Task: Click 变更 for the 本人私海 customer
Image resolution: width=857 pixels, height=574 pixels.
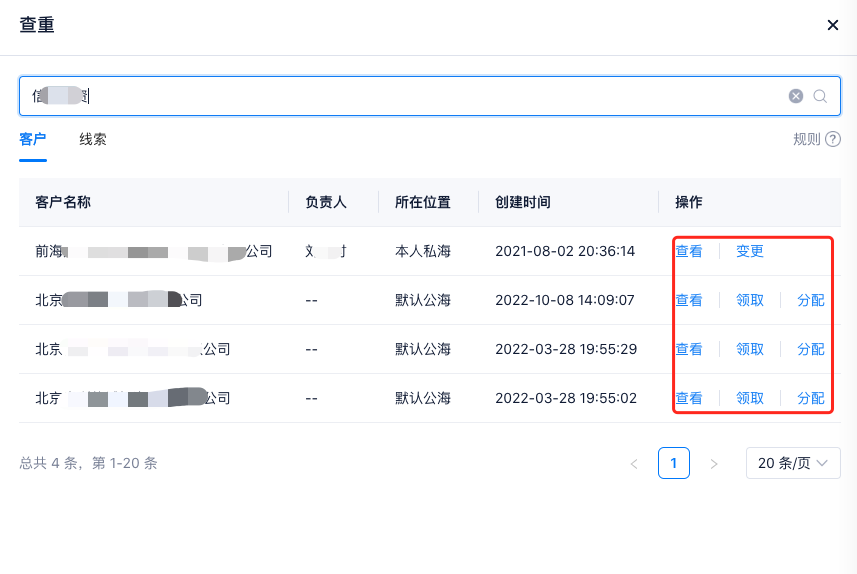Action: pos(750,251)
